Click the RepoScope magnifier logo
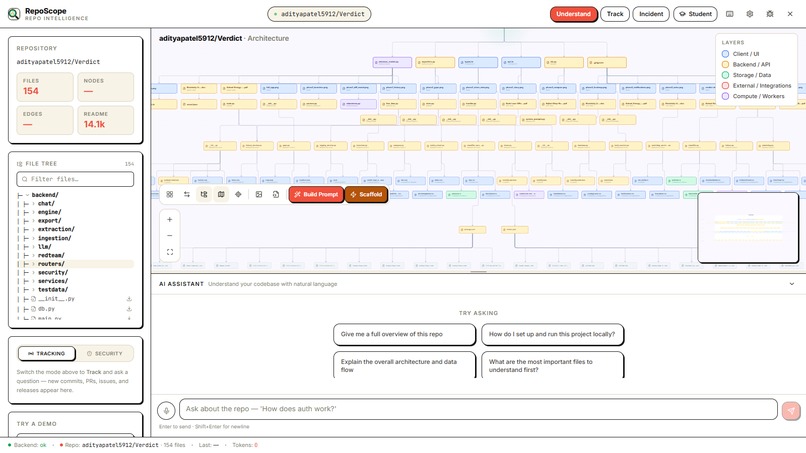 14,14
